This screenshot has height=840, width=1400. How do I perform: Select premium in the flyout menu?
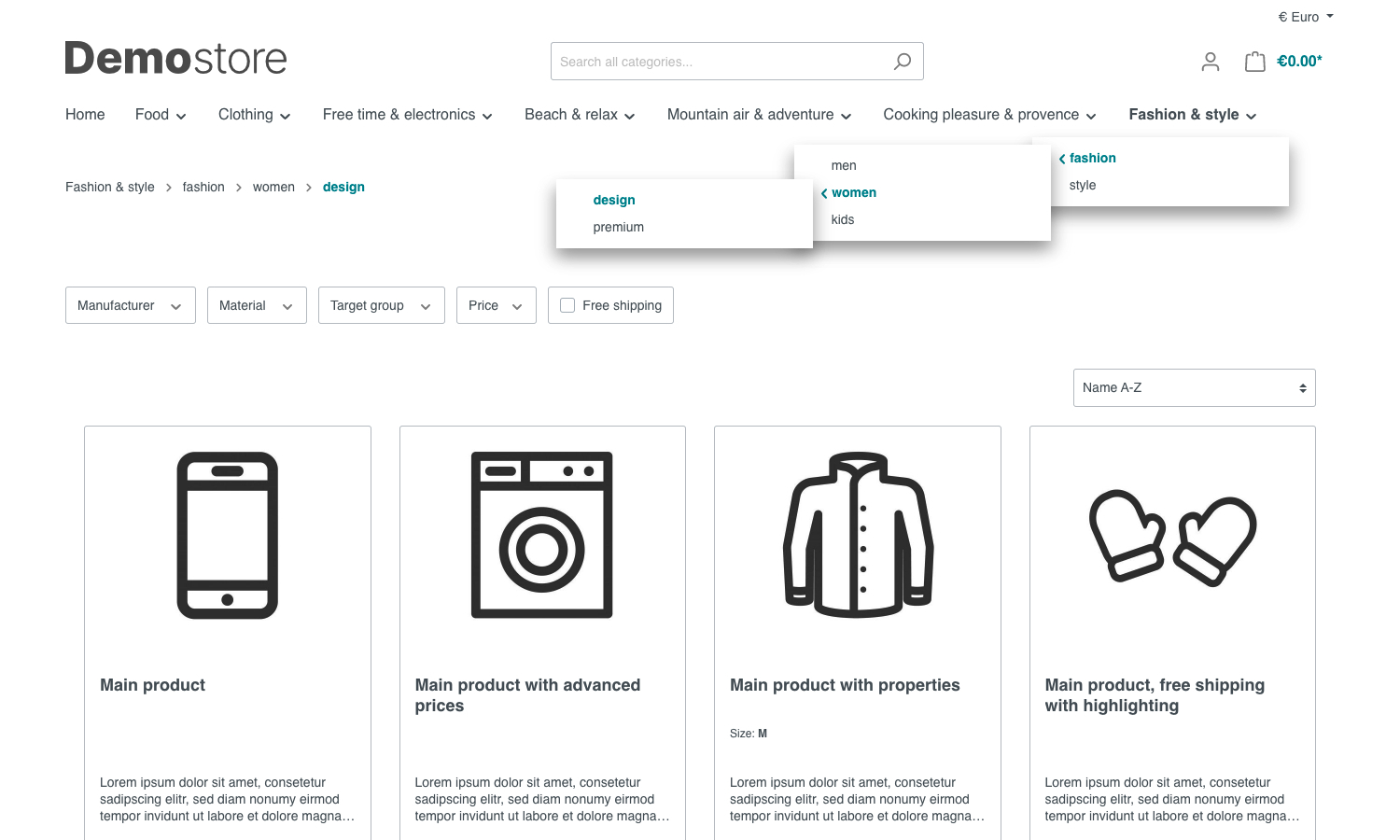click(x=618, y=227)
